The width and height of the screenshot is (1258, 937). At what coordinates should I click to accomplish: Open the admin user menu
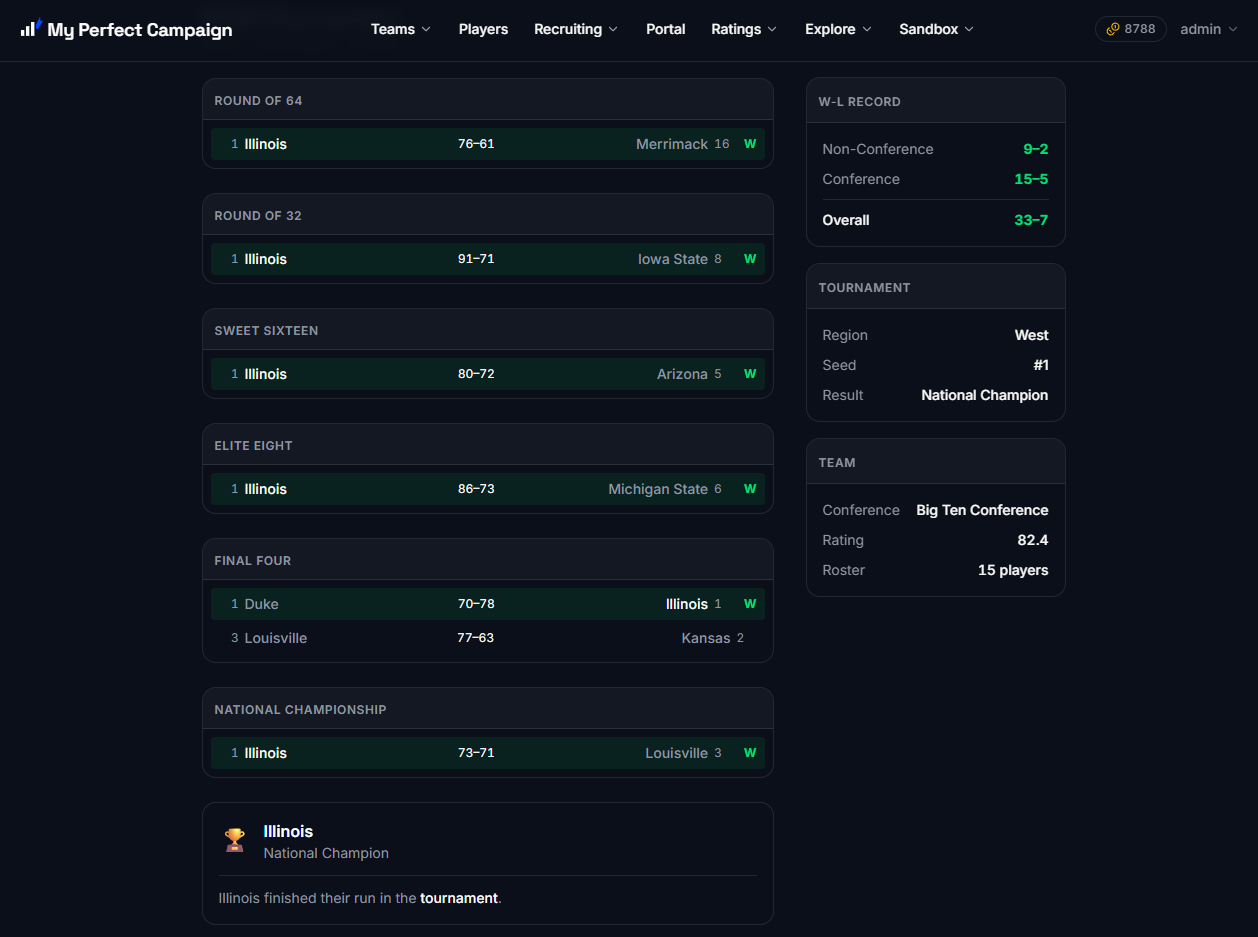click(1209, 29)
